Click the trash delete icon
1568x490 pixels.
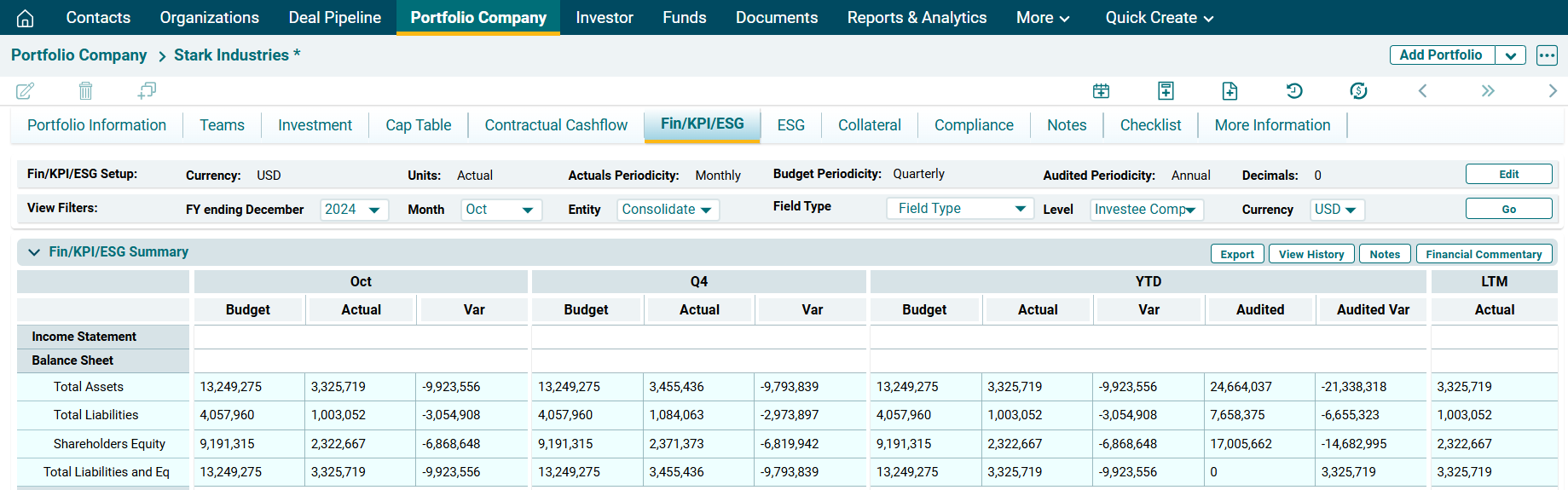(x=85, y=90)
